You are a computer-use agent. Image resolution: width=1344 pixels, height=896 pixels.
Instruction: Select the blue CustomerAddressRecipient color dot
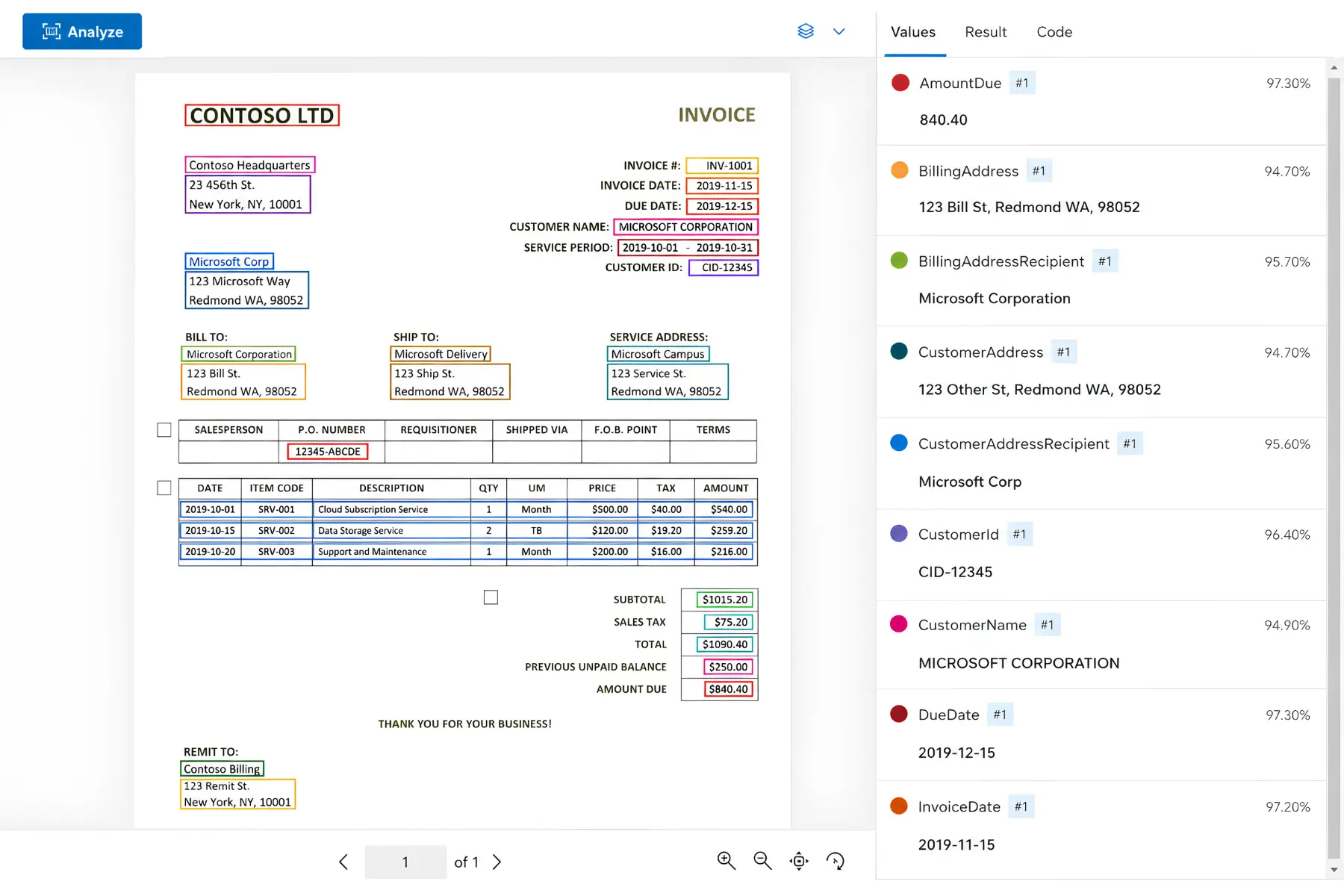click(x=899, y=443)
